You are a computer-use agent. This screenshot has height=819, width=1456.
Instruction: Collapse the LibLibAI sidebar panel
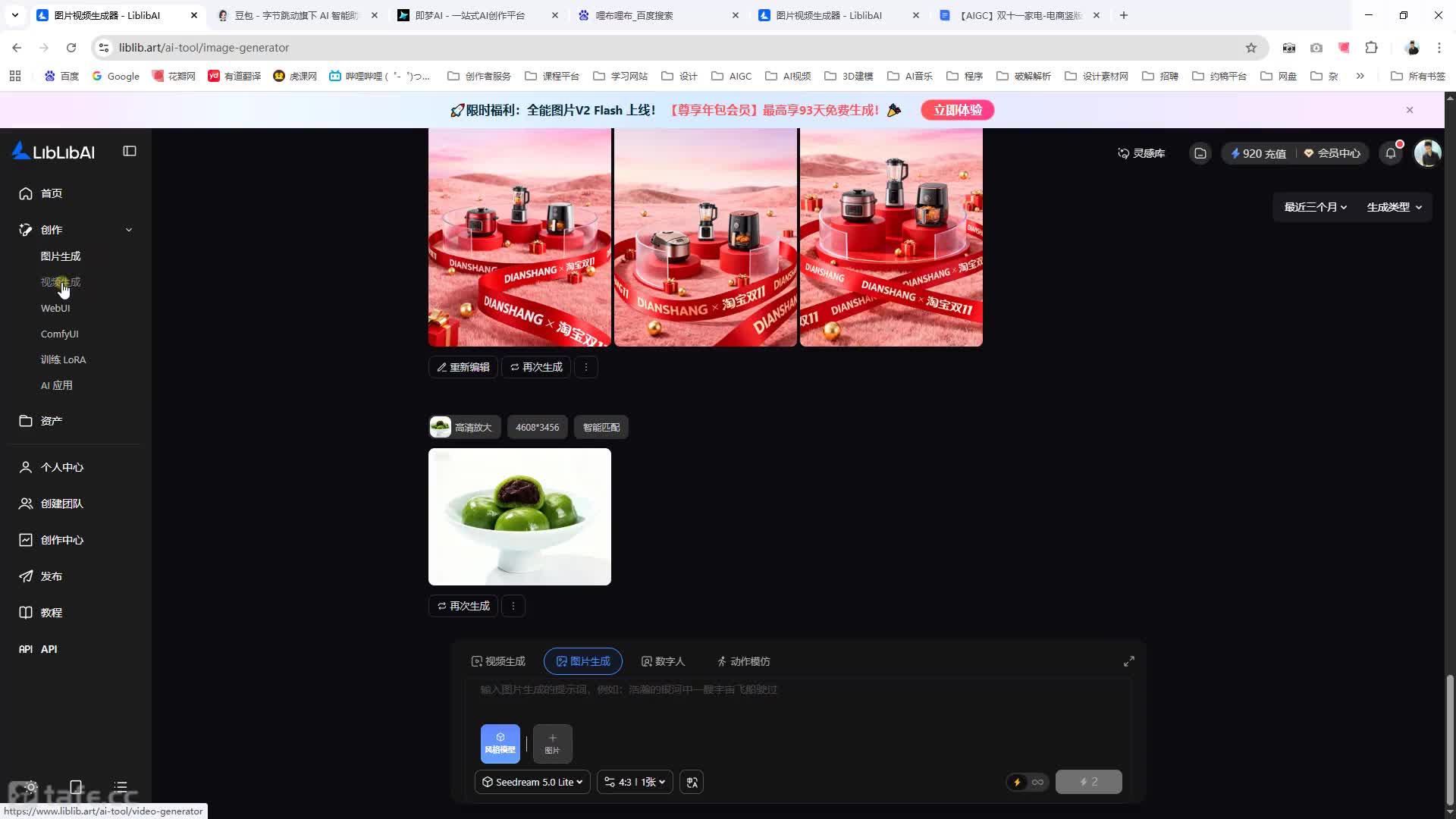(130, 151)
